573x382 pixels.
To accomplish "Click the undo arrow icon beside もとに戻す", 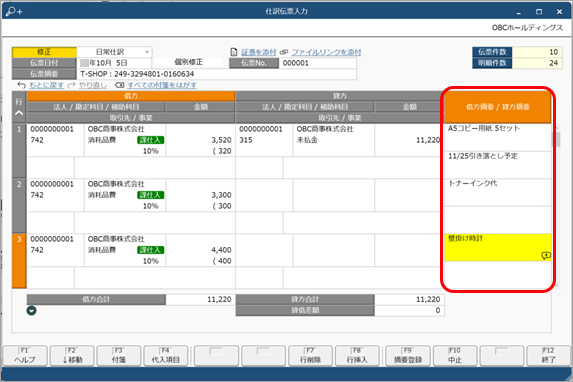I will click(x=22, y=85).
